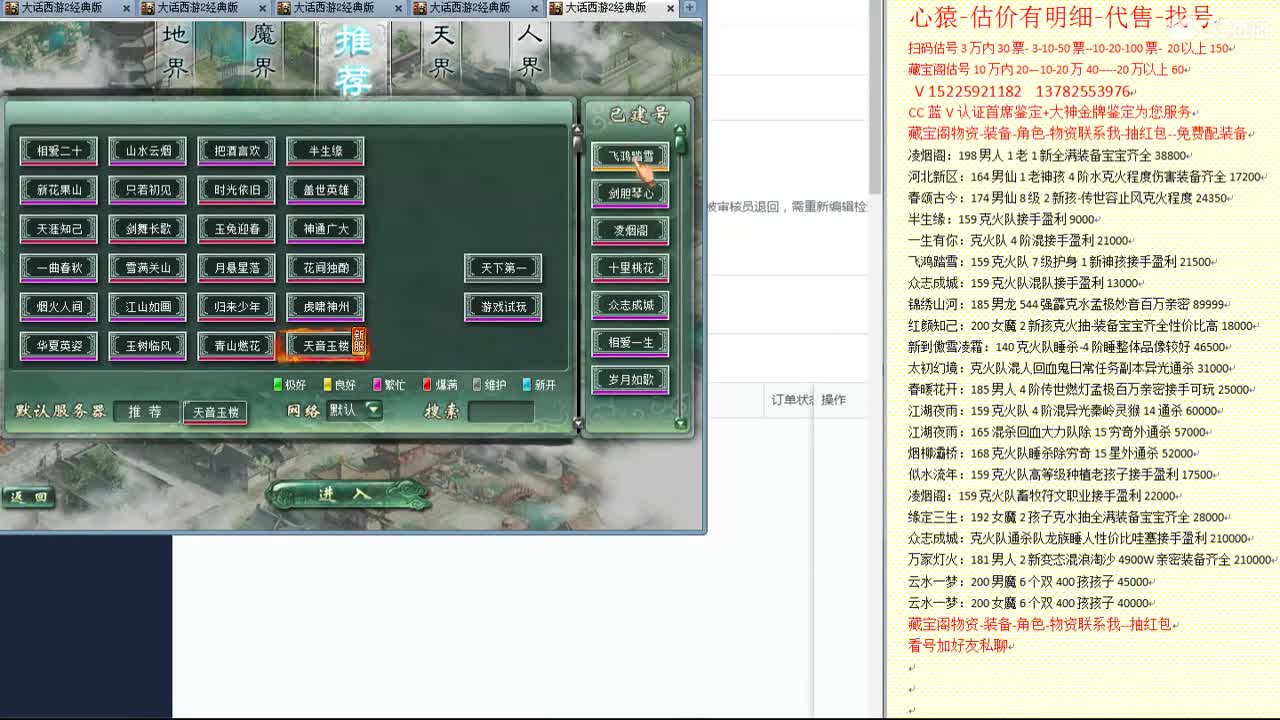Choose 岁月如歌 in the 已建号 list
This screenshot has height=720, width=1280.
click(x=630, y=380)
